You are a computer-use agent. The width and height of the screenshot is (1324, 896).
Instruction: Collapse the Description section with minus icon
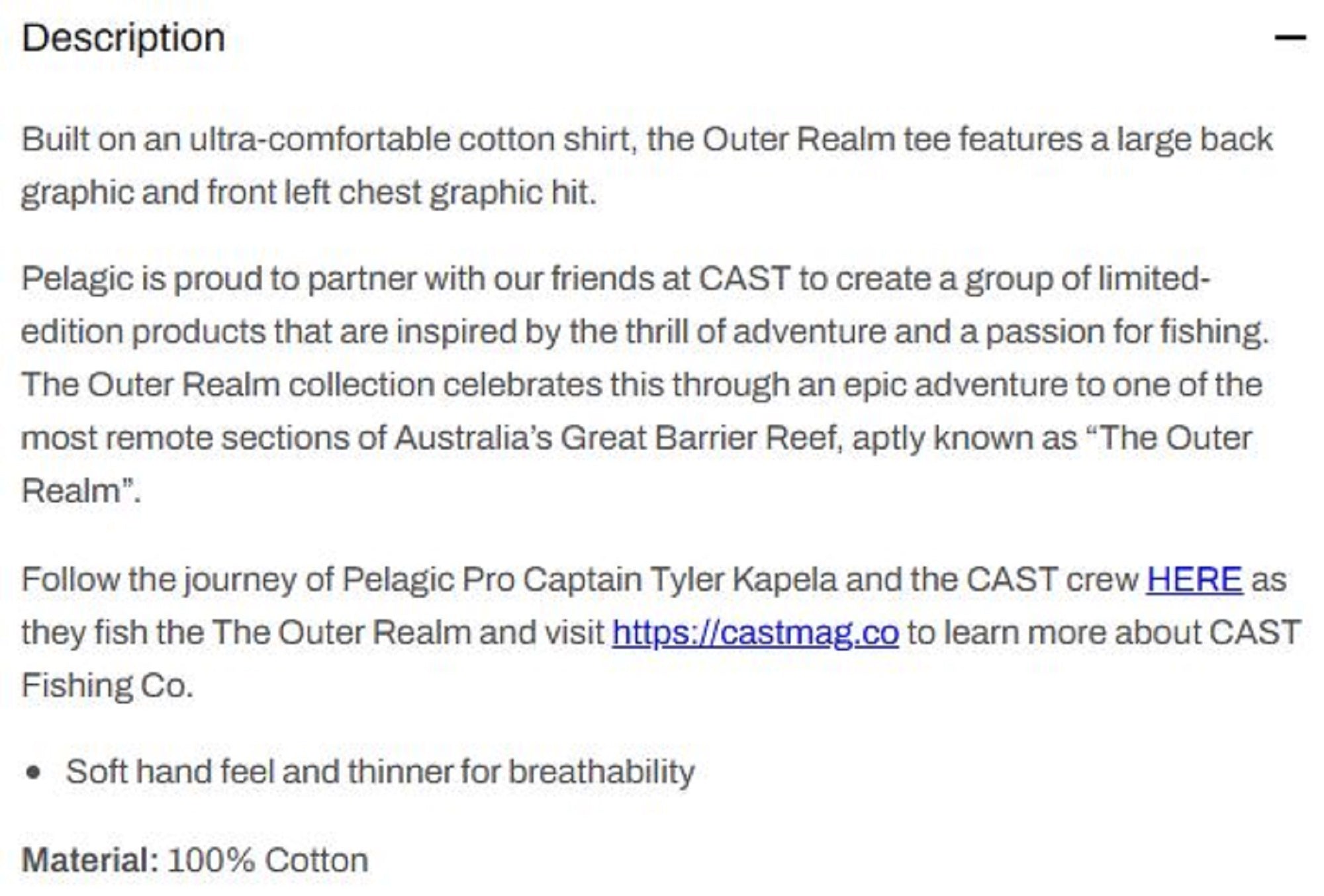pyautogui.click(x=1290, y=38)
